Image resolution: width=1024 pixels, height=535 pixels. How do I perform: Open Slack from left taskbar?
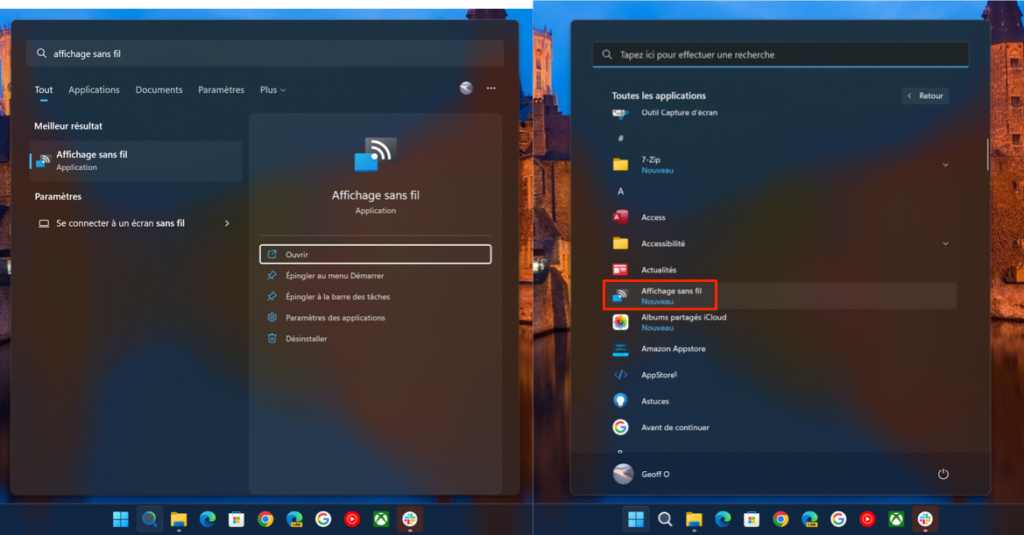point(409,519)
